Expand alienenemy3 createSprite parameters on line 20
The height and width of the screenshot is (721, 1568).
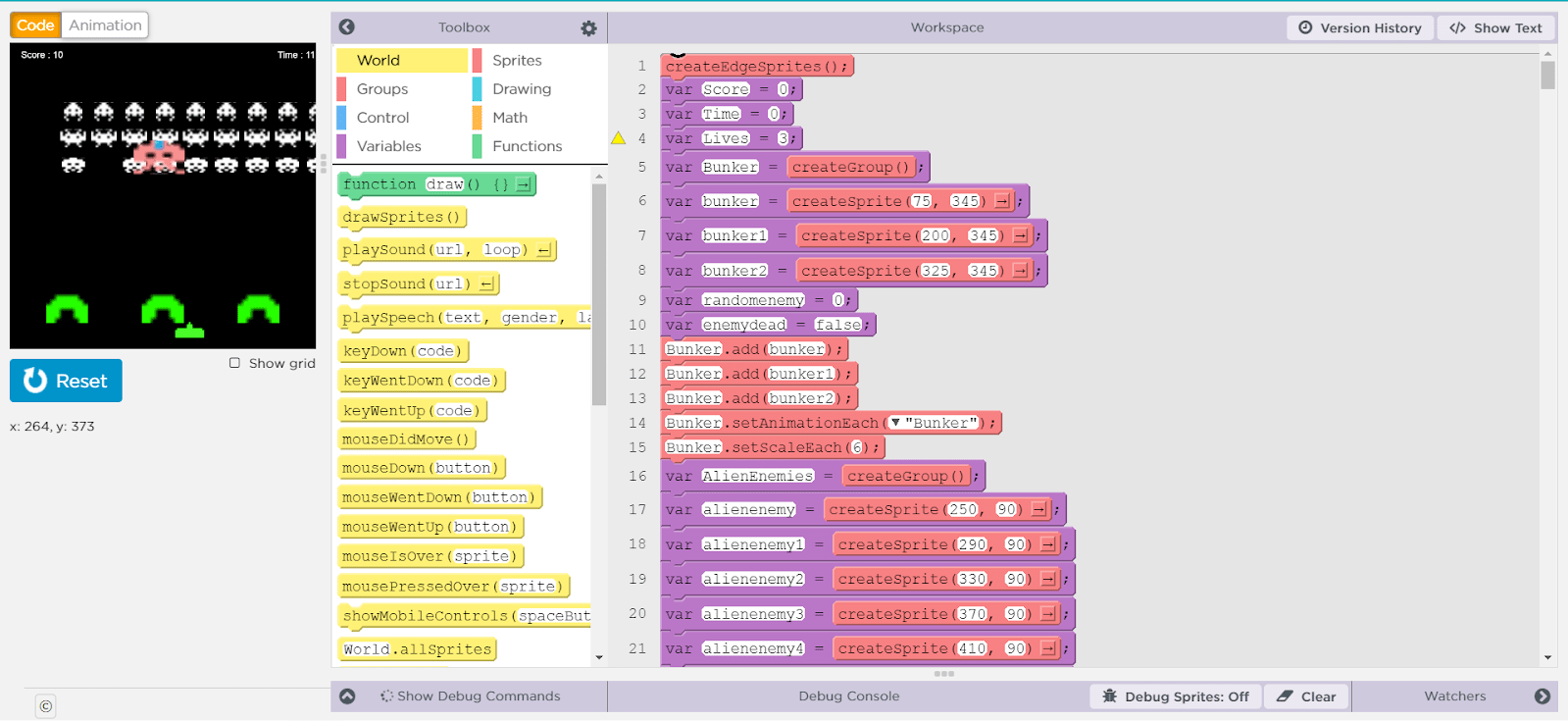[x=1047, y=614]
